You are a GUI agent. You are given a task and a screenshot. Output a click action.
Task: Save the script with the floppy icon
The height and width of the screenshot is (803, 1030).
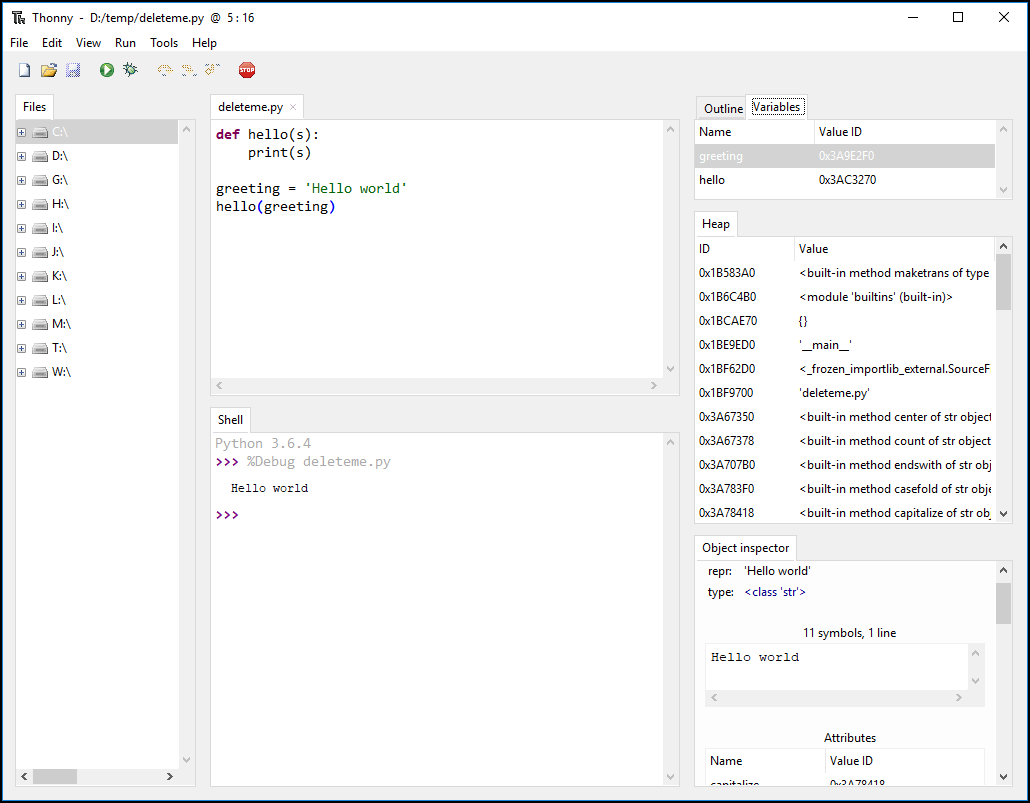[73, 70]
